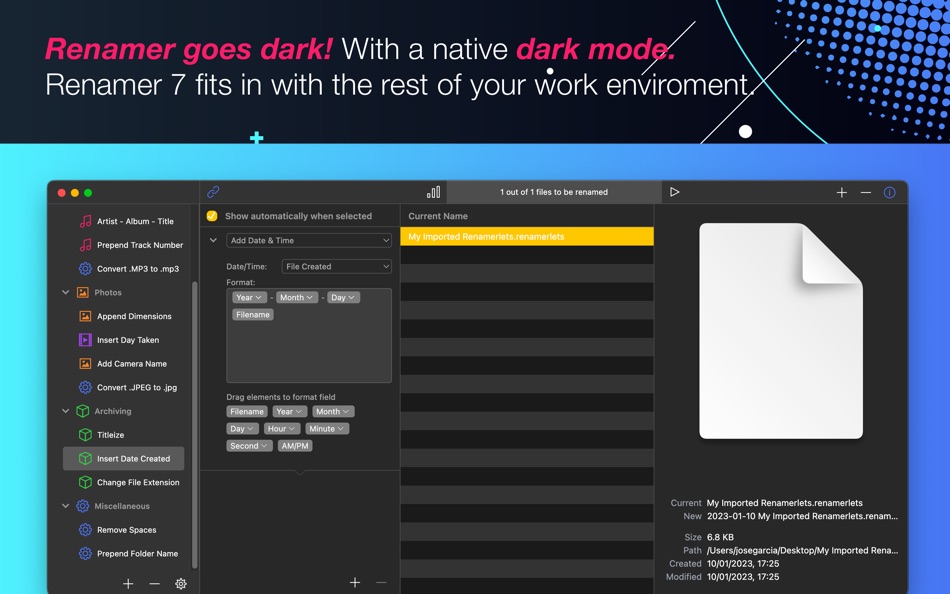Click the file path /Users/josegarcia text
This screenshot has height=594, width=950.
coord(802,550)
